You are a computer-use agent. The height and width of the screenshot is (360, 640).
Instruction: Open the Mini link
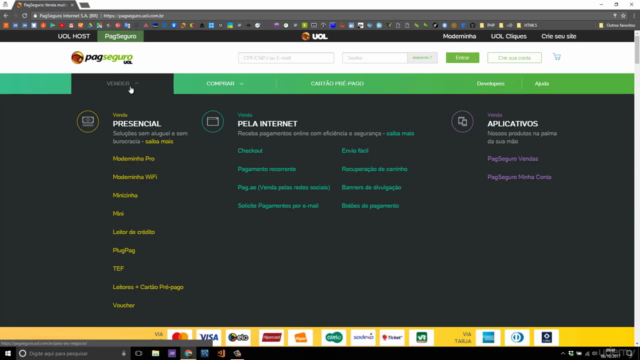coord(118,214)
